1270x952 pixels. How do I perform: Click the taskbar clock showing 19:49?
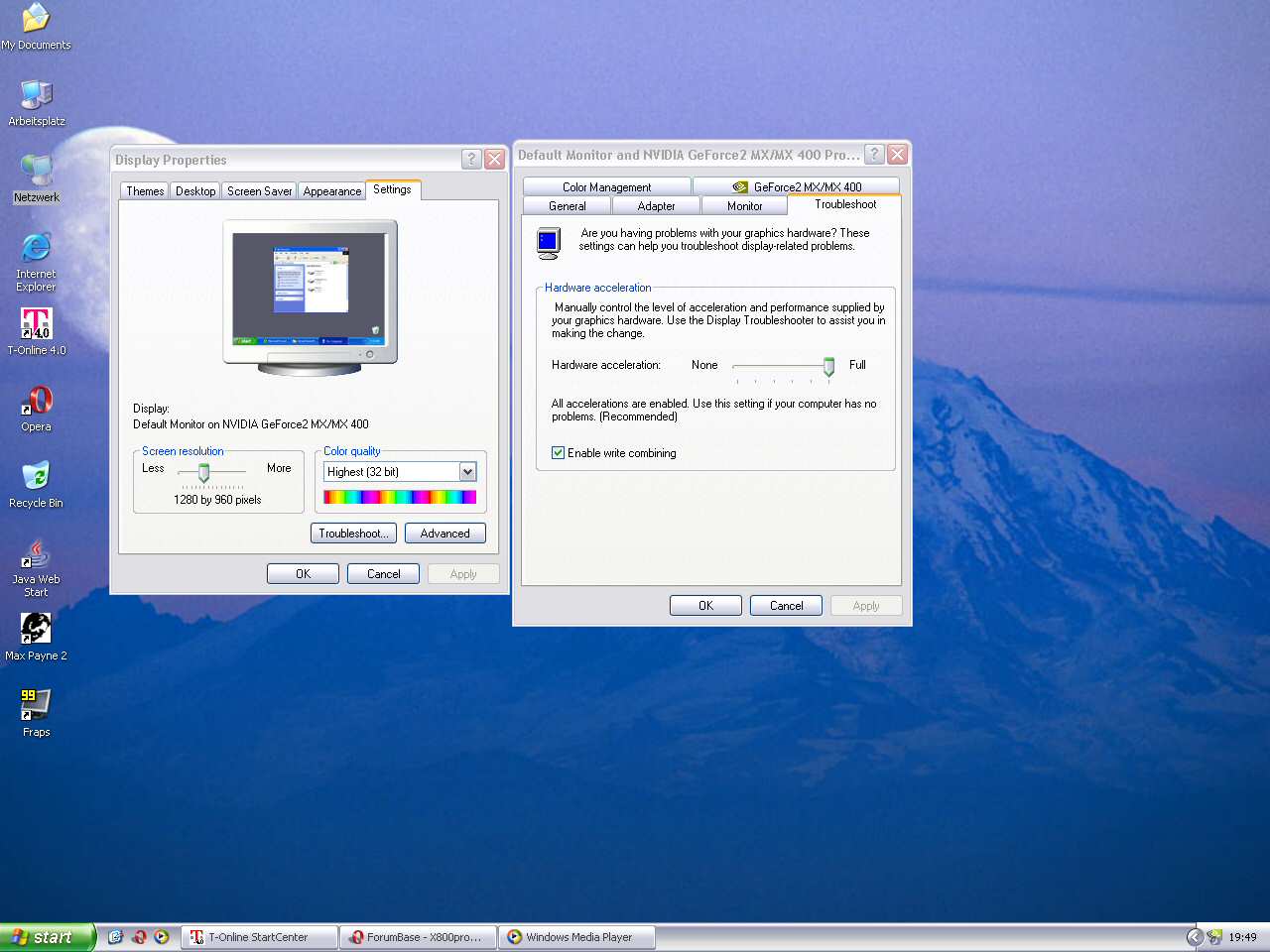1242,937
